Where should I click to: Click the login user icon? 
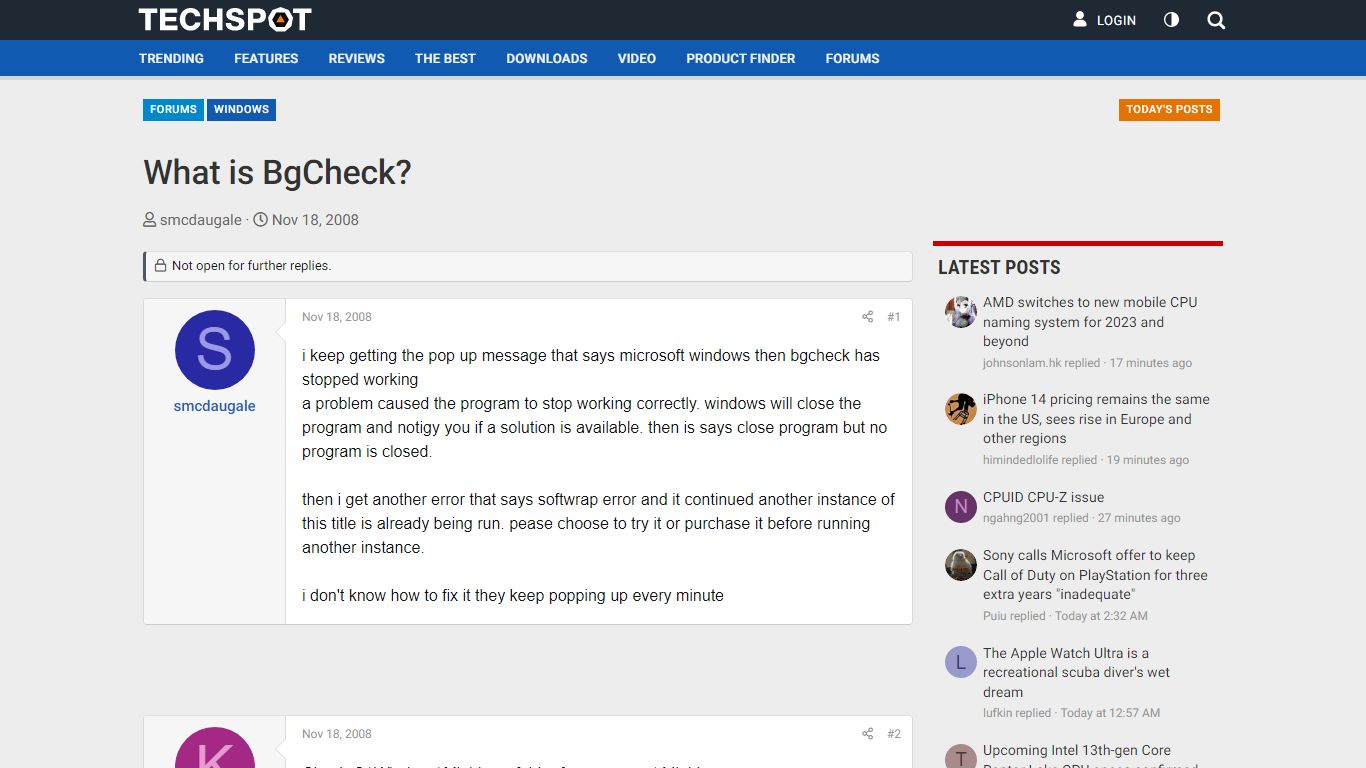point(1080,19)
